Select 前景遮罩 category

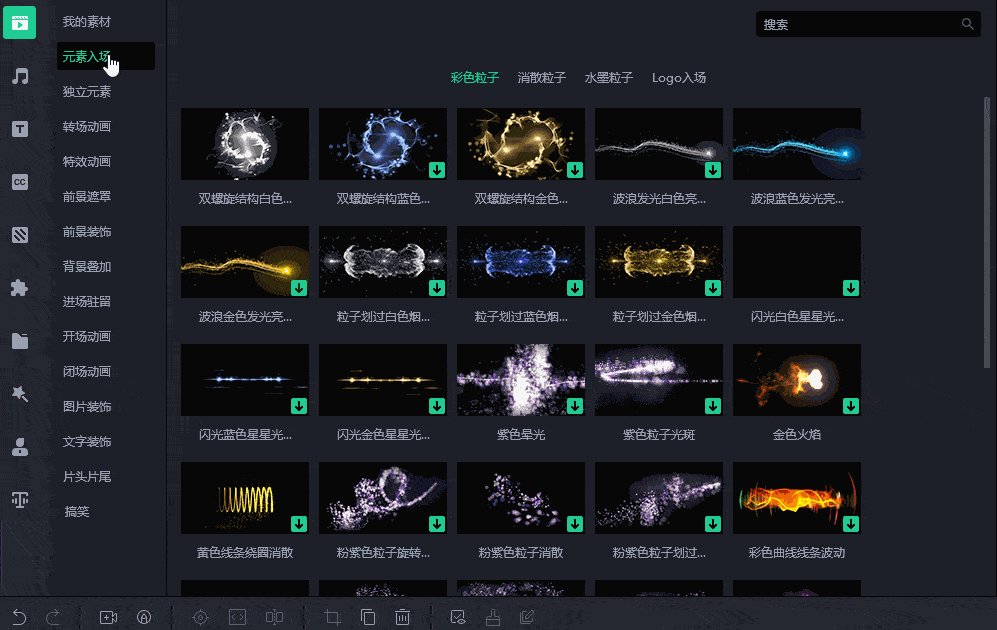[x=87, y=196]
